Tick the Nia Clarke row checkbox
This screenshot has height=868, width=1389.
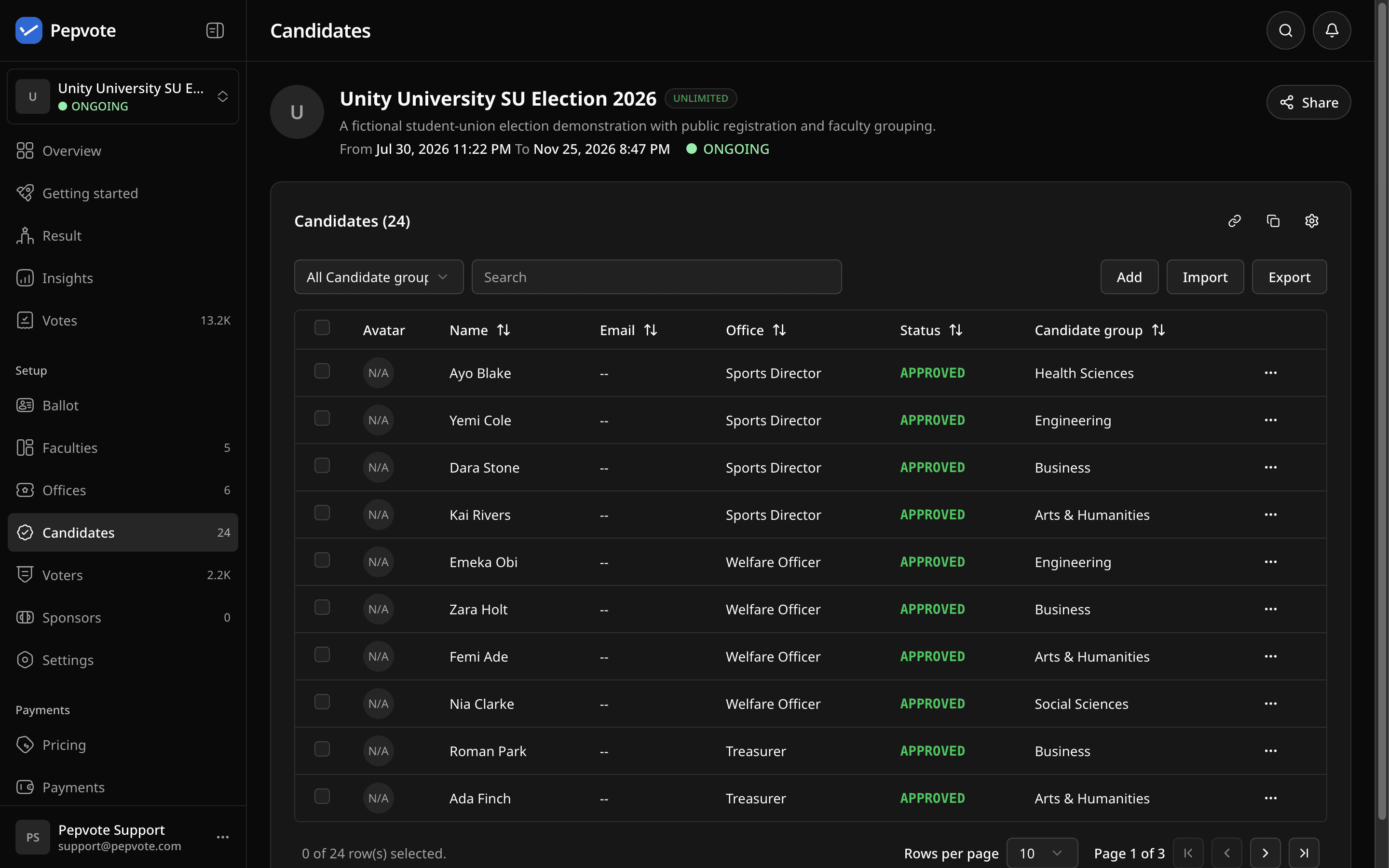point(322,702)
